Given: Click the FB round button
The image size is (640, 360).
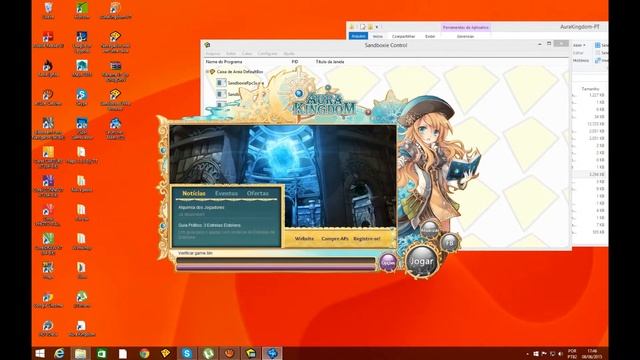Looking at the screenshot, I should click(x=449, y=242).
